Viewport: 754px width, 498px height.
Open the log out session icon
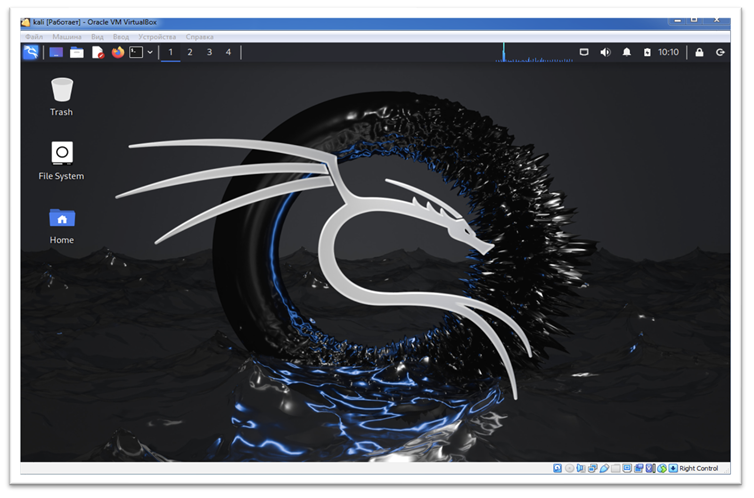pos(720,52)
